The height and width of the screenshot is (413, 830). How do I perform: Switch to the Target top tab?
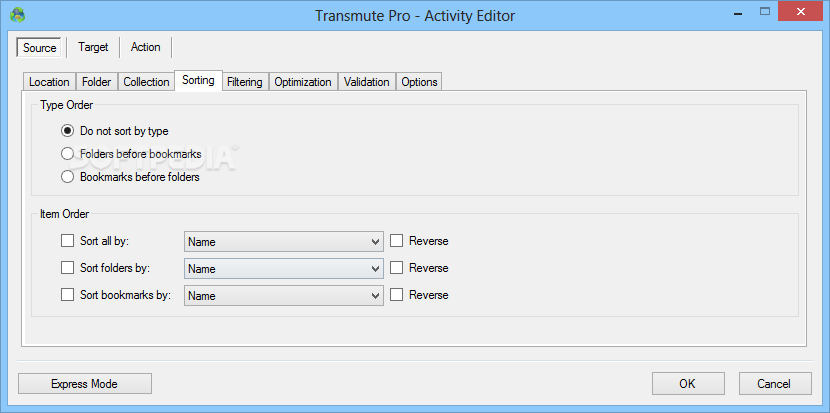pyautogui.click(x=93, y=47)
